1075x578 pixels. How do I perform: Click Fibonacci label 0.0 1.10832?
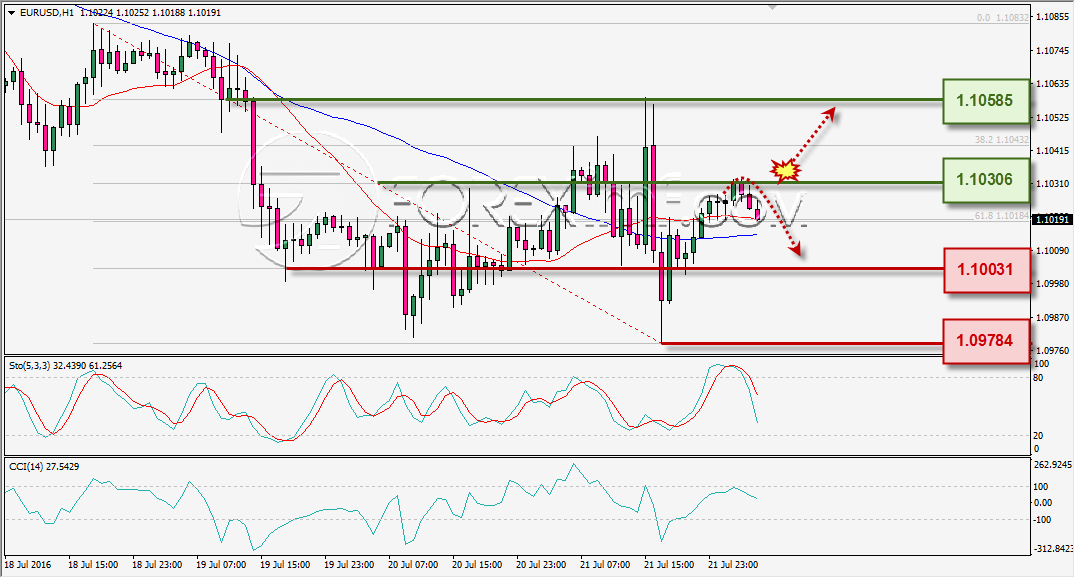click(1003, 18)
